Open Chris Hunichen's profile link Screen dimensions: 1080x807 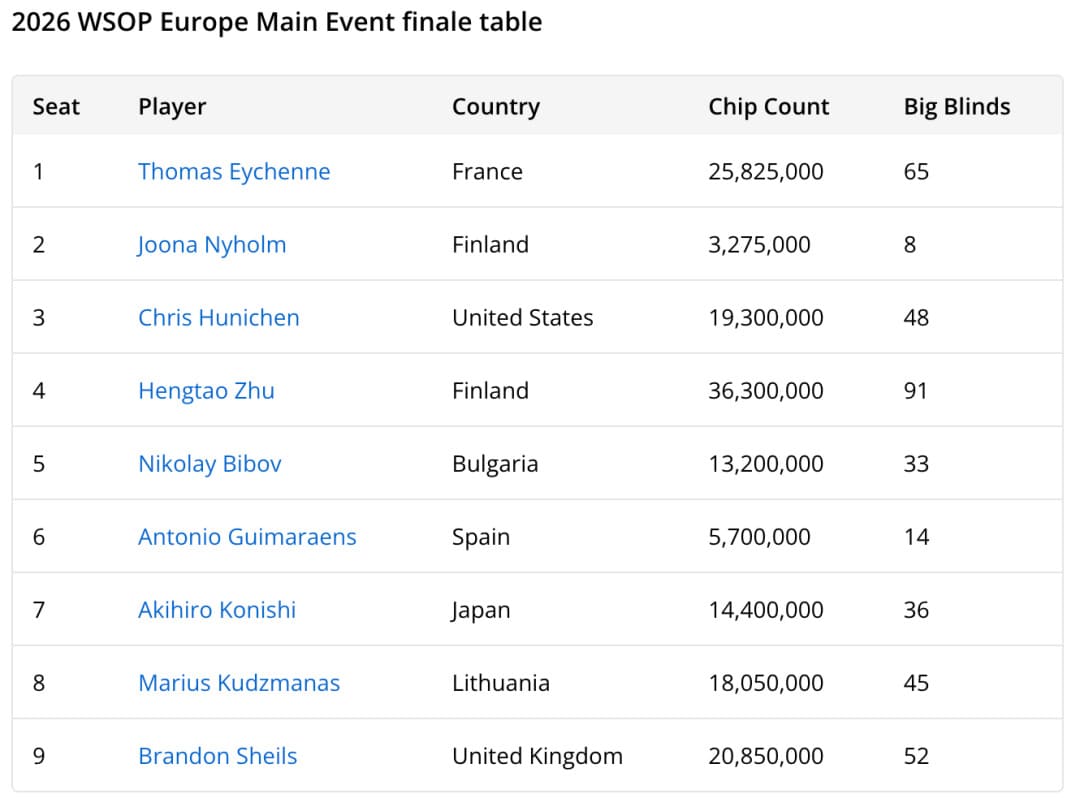point(219,318)
